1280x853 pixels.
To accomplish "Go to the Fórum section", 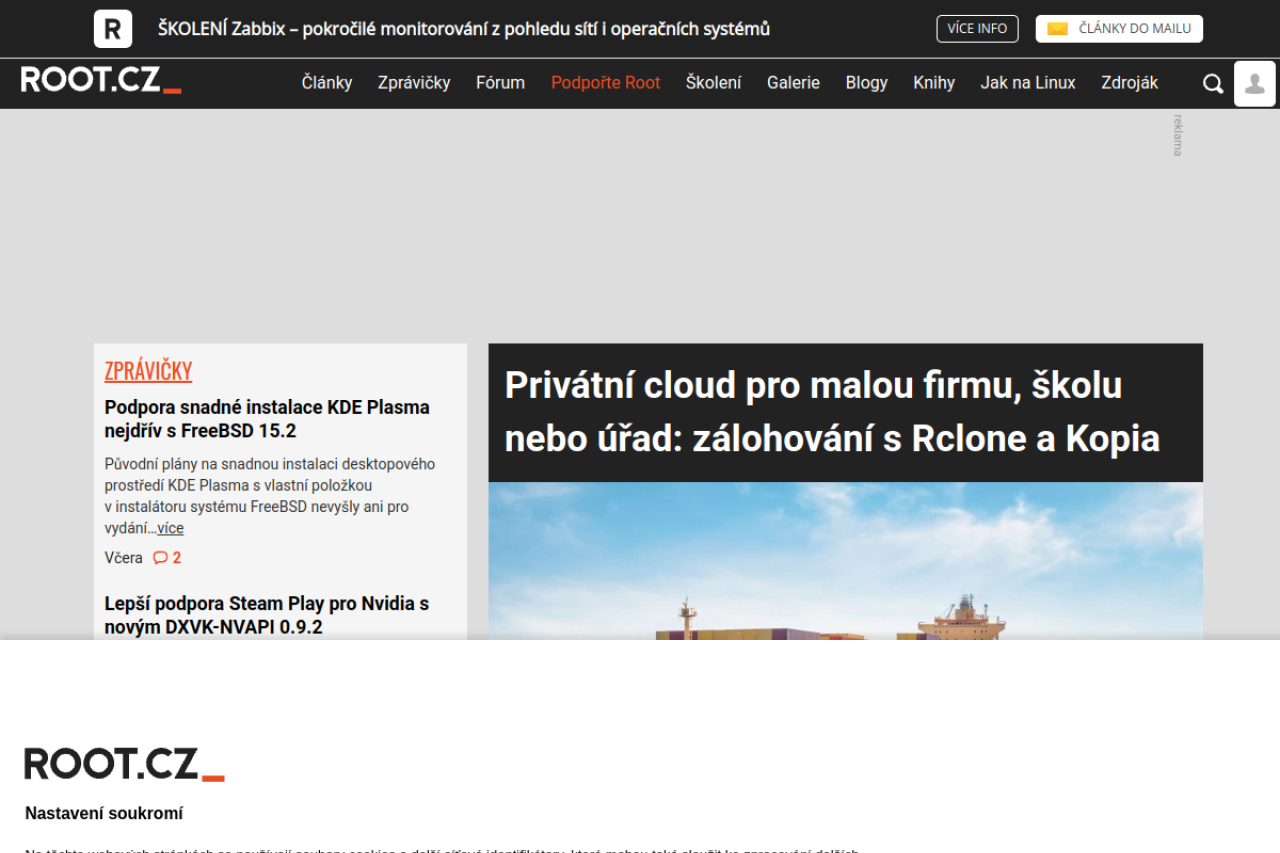I will [x=500, y=83].
